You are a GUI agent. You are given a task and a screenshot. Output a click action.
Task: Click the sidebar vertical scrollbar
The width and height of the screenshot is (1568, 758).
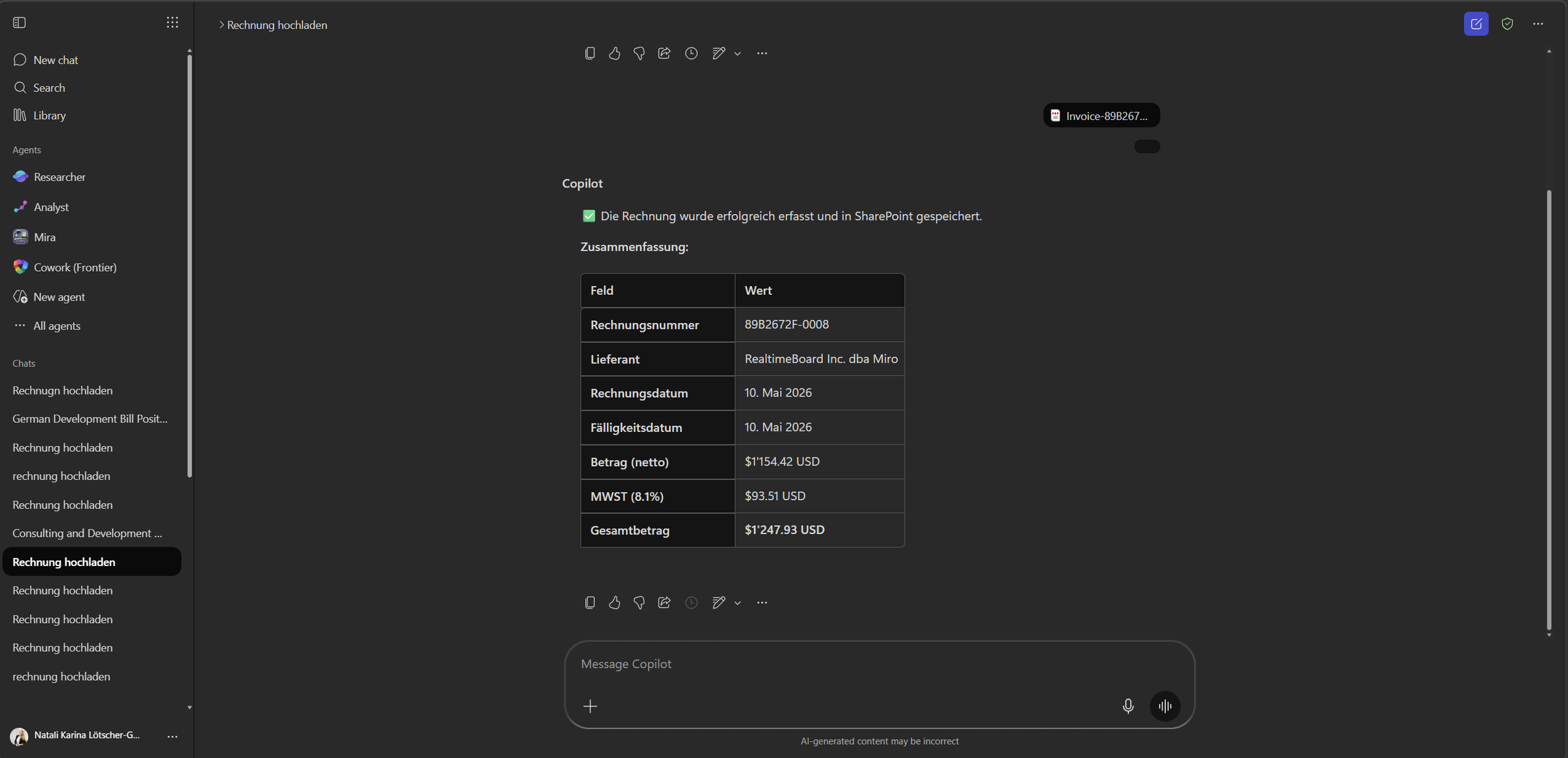click(x=189, y=266)
